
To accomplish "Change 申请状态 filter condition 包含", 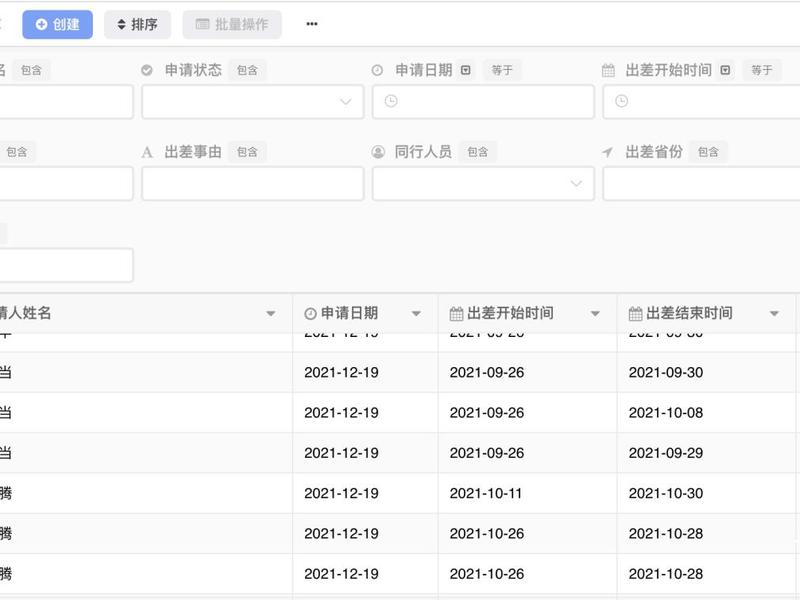I will [247, 70].
